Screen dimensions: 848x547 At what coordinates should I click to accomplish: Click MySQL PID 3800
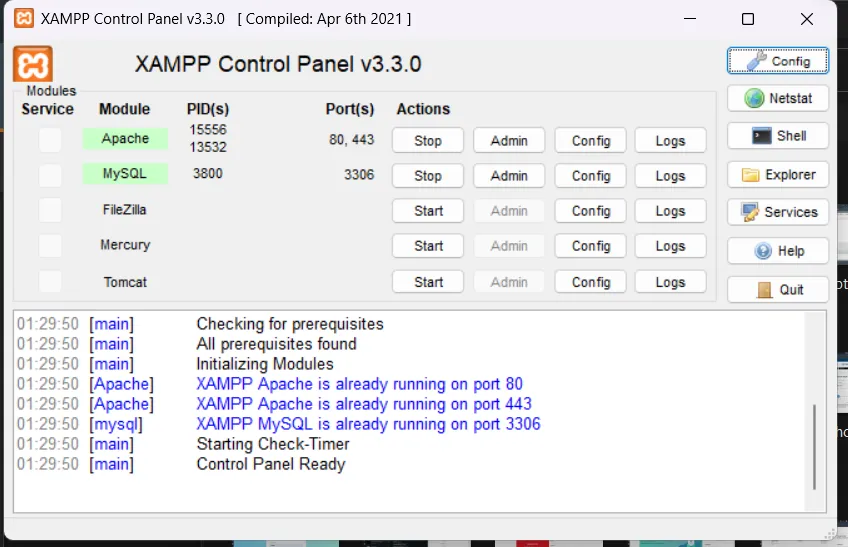tap(208, 174)
